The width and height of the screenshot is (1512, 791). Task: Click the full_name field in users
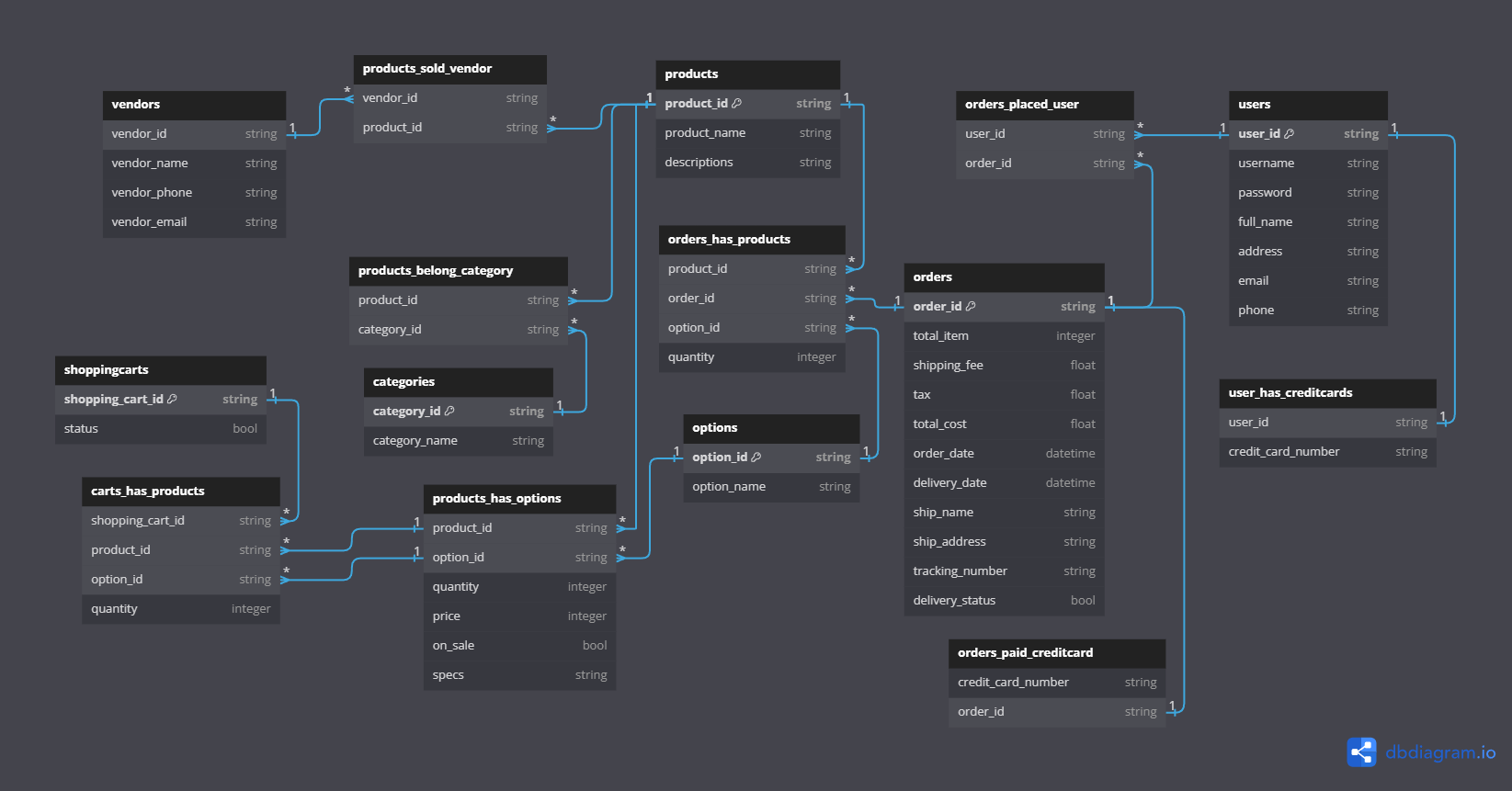coord(1308,222)
